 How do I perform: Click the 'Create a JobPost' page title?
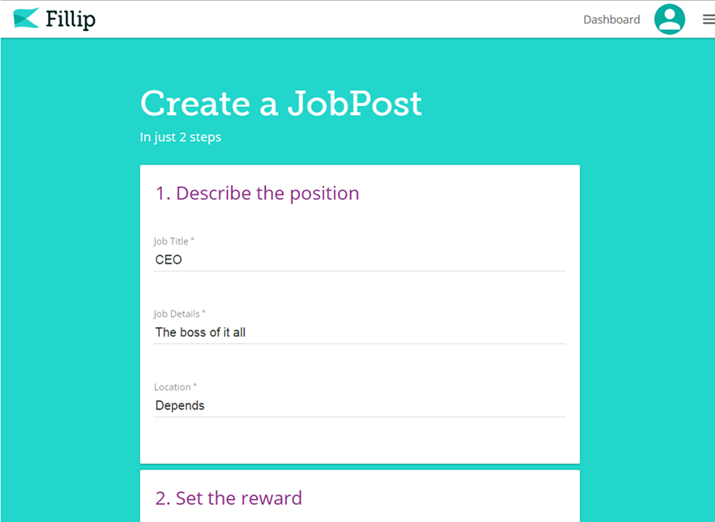click(x=281, y=103)
